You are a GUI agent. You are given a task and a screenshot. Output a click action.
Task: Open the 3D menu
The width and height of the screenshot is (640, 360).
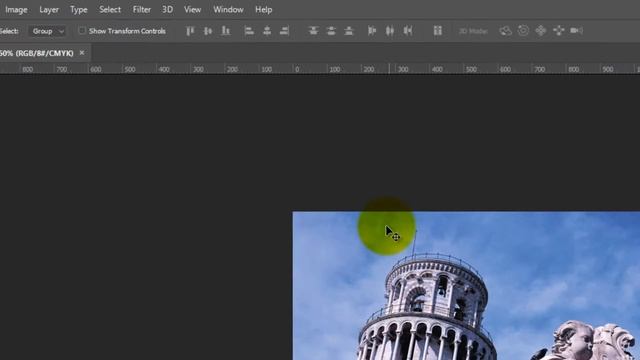click(x=167, y=9)
